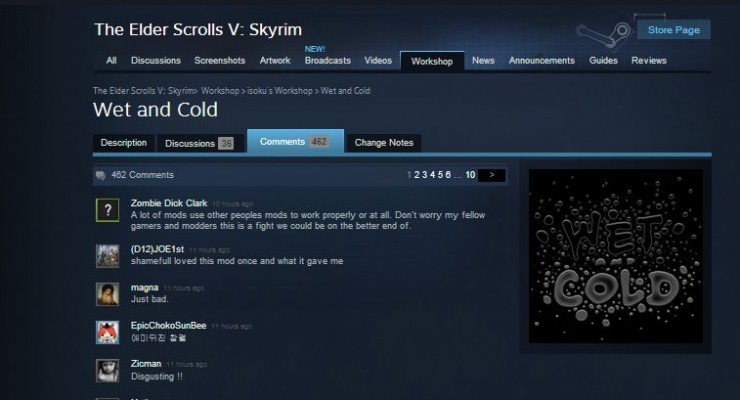Follow the isoku's Workshop breadcrumb link
Viewport: 740px width, 400px height.
280,91
